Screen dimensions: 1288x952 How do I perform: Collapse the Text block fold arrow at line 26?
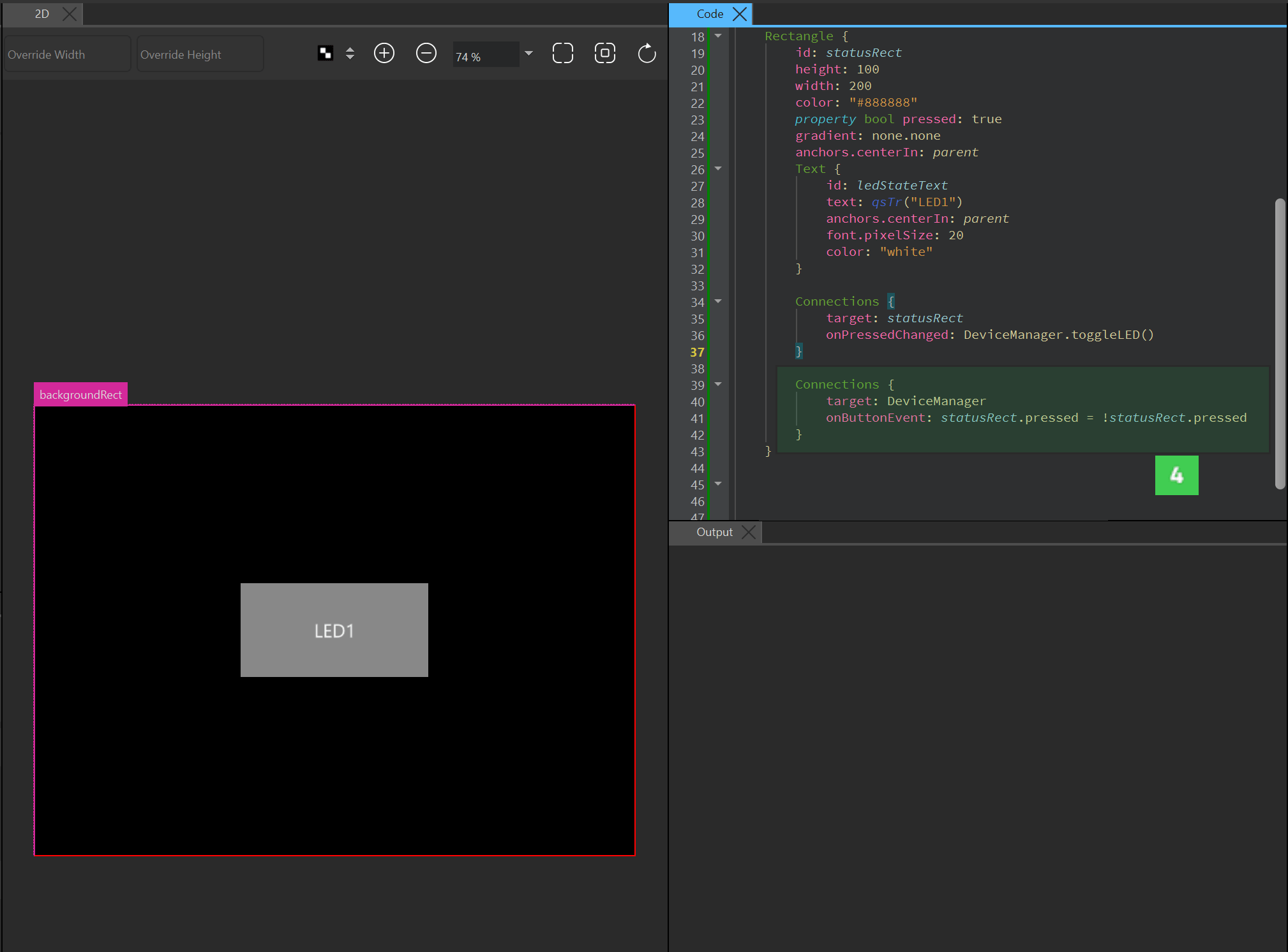pyautogui.click(x=718, y=169)
